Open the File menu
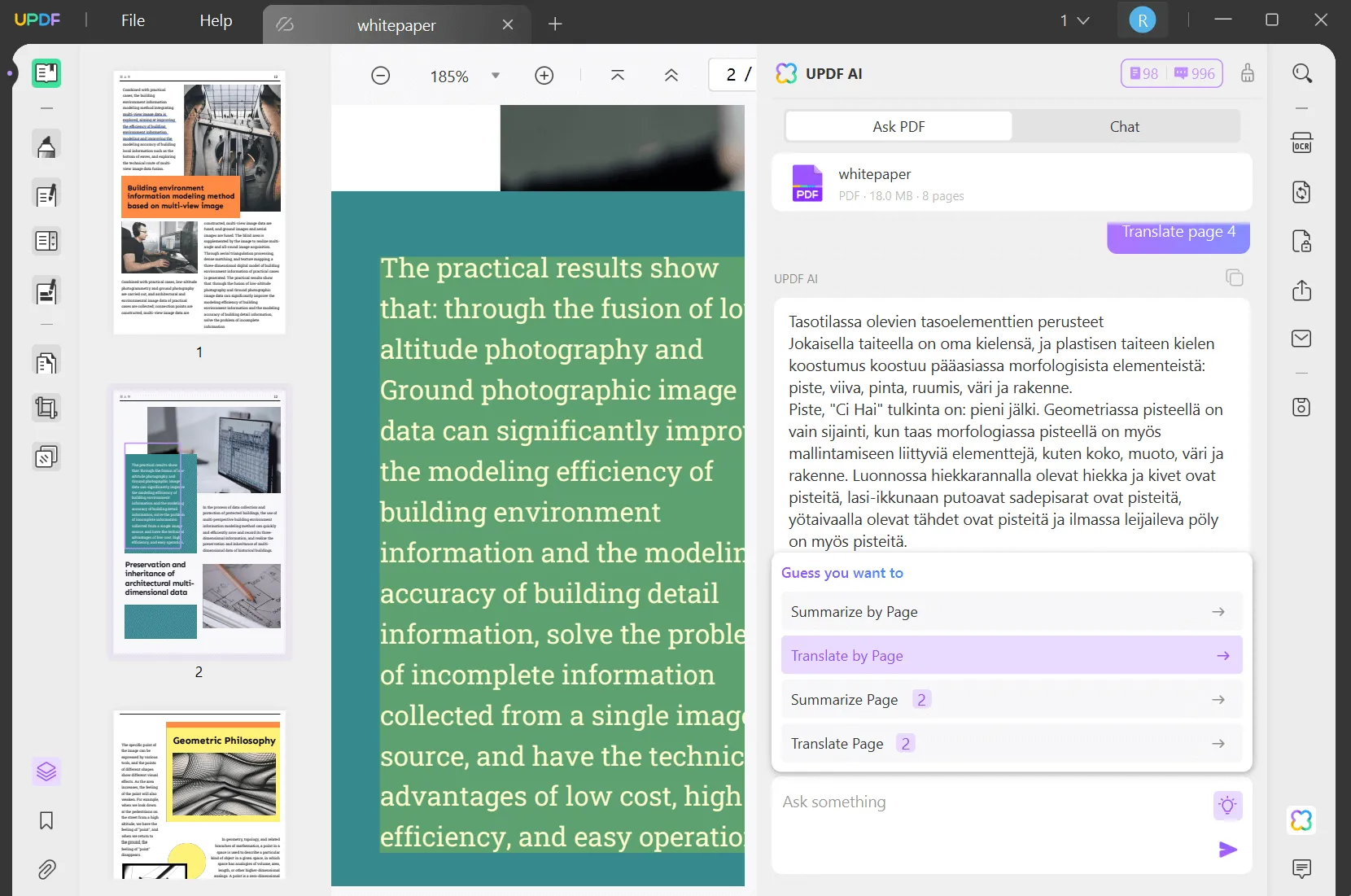The height and width of the screenshot is (896, 1351). [133, 20]
